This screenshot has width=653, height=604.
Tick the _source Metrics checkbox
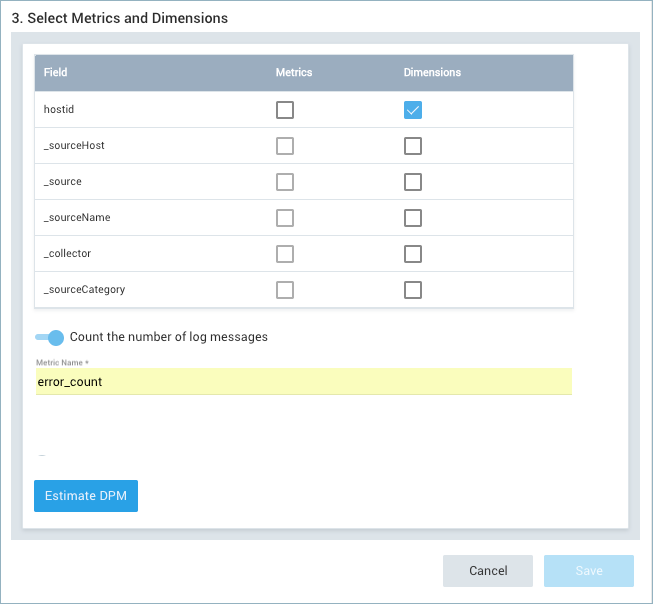pyautogui.click(x=285, y=182)
